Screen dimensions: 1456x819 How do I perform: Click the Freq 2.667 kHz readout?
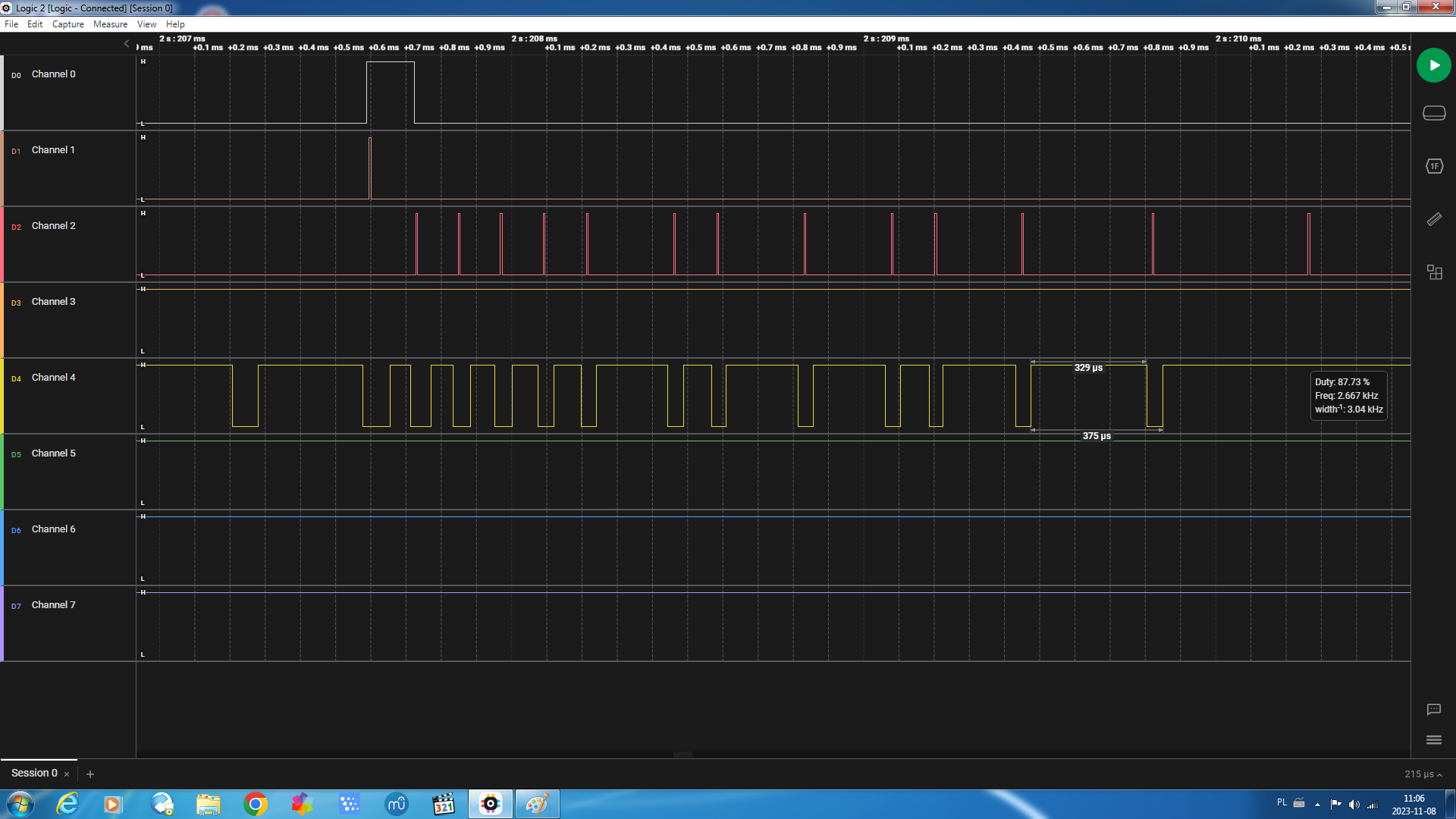[x=1347, y=396]
